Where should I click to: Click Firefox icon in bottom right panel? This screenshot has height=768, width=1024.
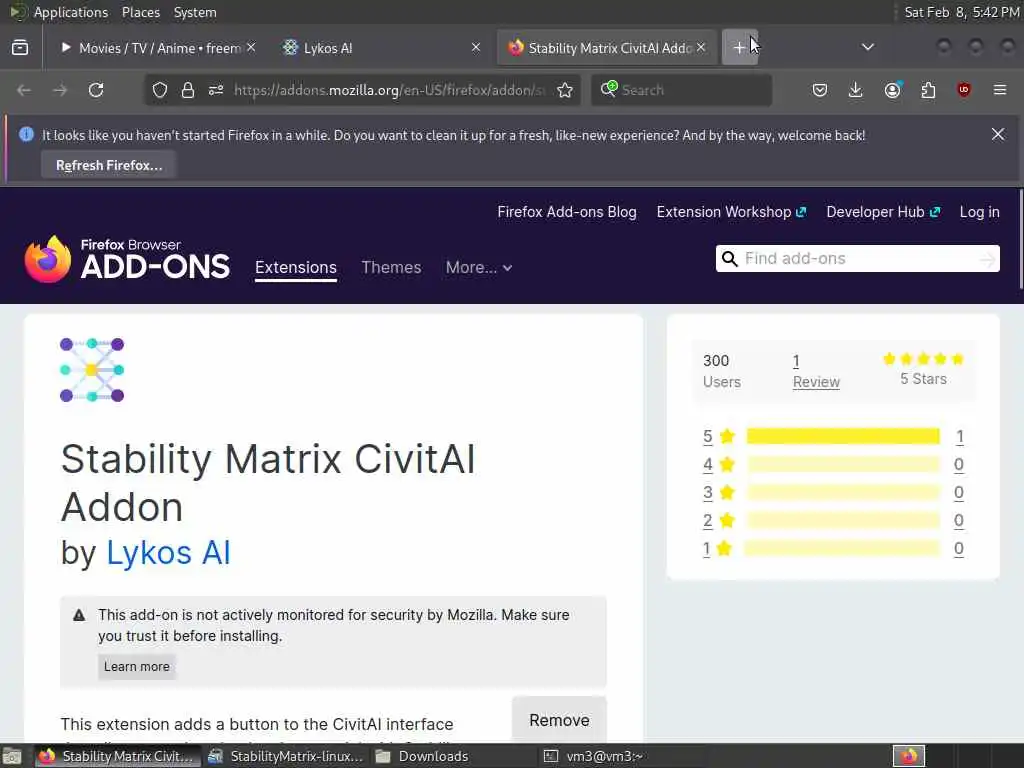coord(908,756)
